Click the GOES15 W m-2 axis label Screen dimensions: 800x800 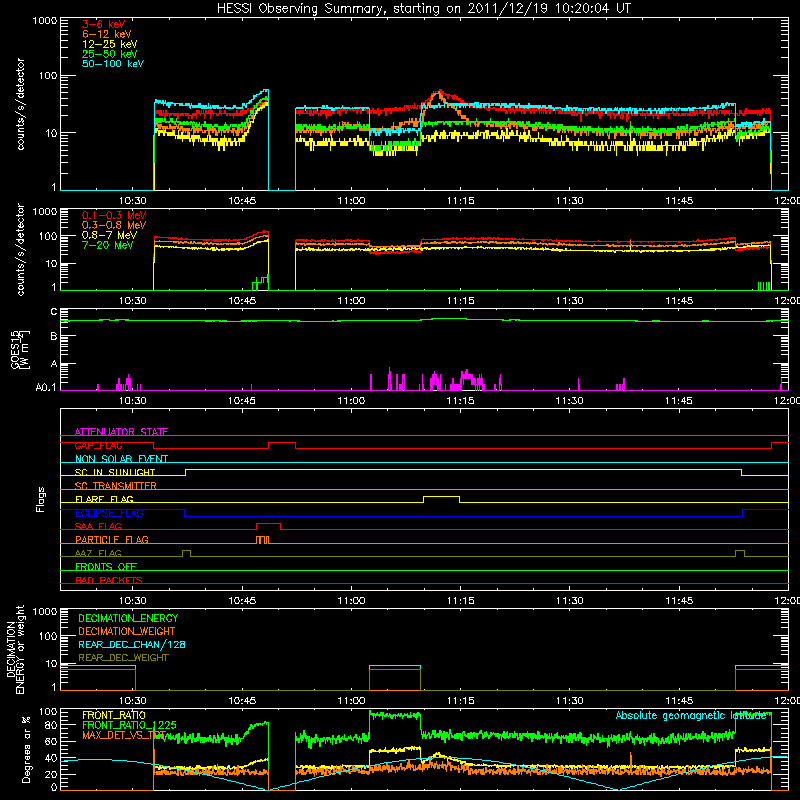[19, 349]
